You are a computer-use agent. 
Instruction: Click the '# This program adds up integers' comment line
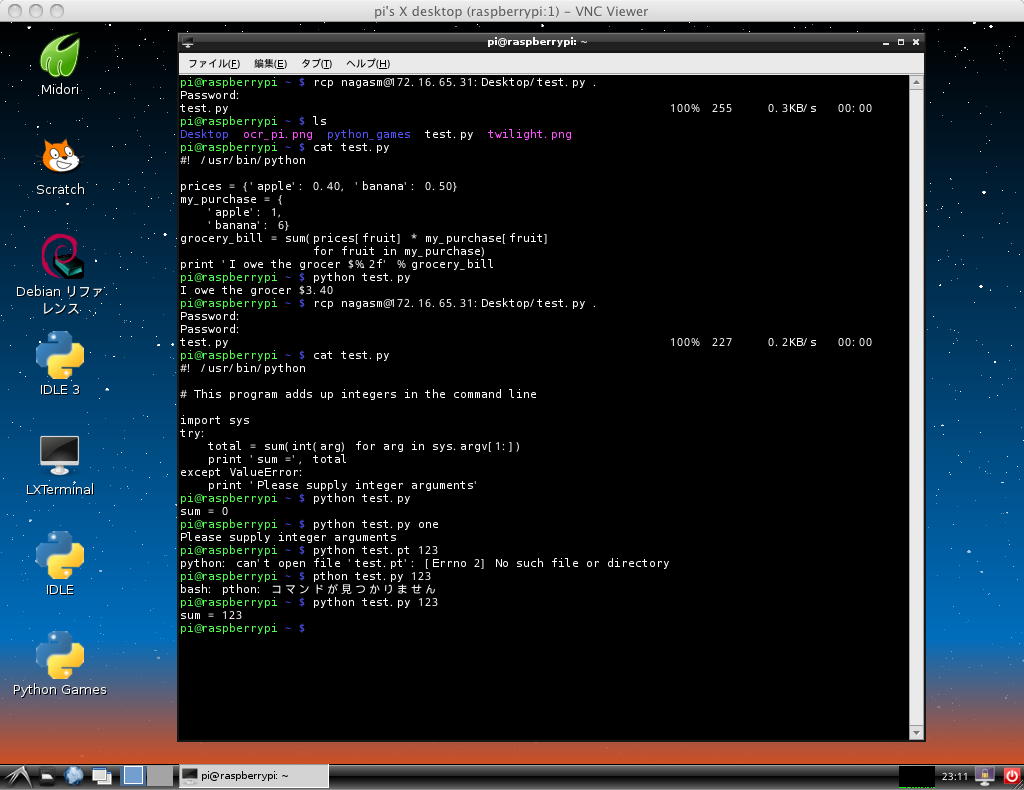(359, 394)
